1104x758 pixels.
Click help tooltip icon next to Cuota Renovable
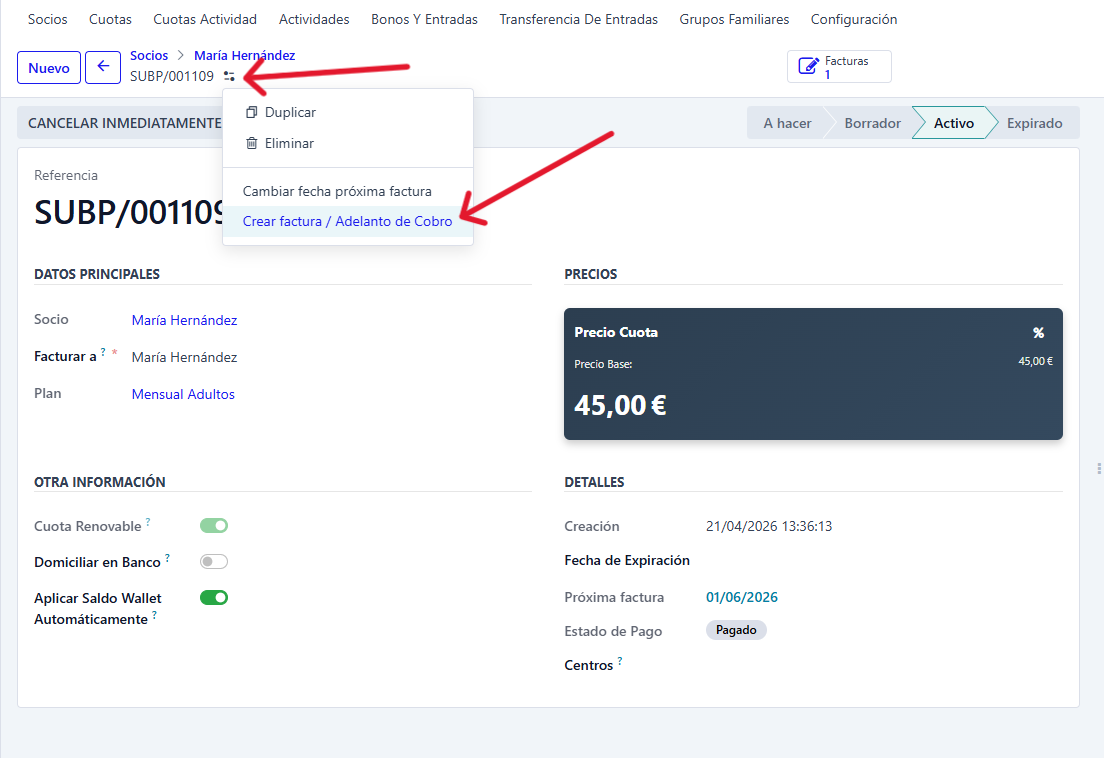[148, 522]
